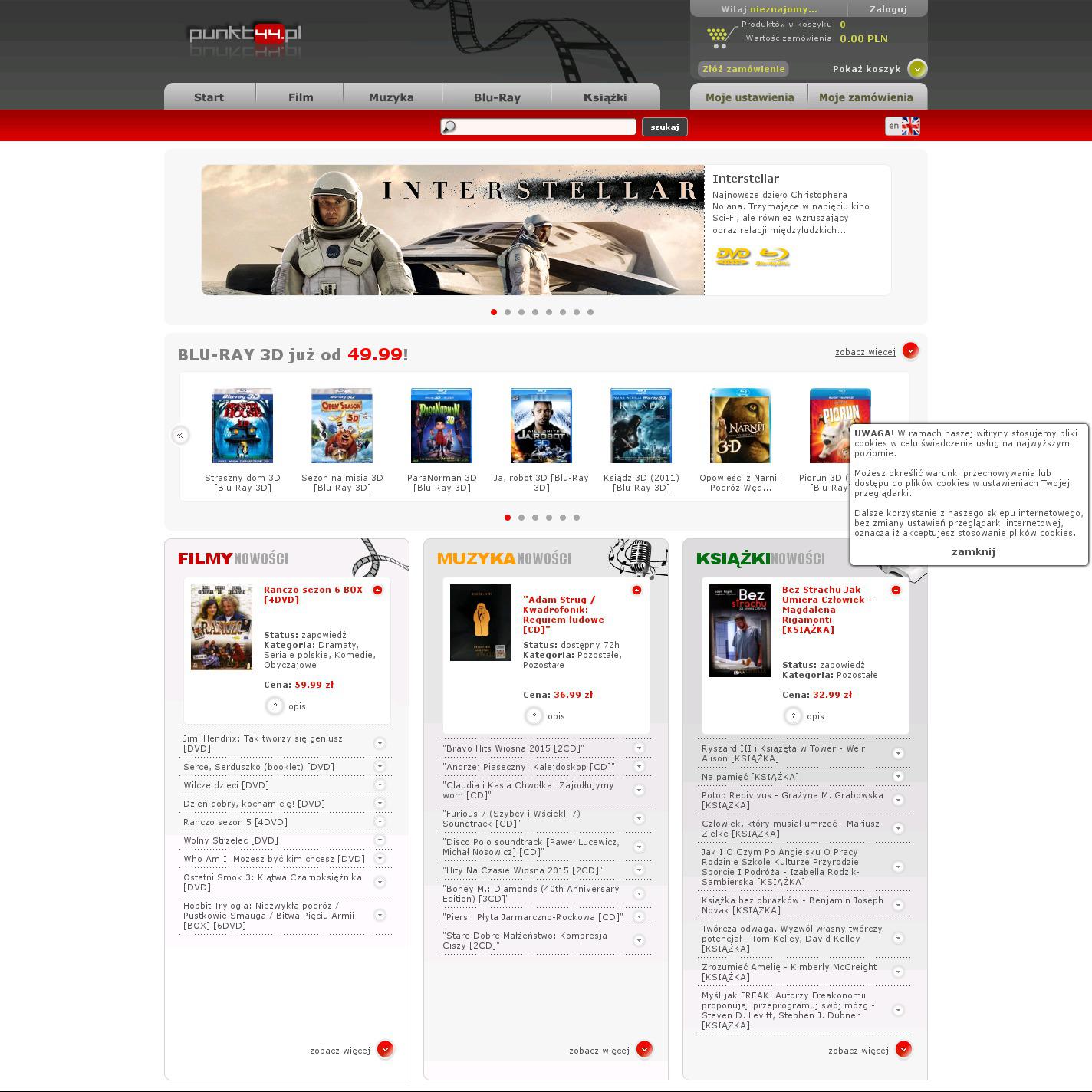
Task: Open the Muzyka tab
Action: pyautogui.click(x=391, y=97)
